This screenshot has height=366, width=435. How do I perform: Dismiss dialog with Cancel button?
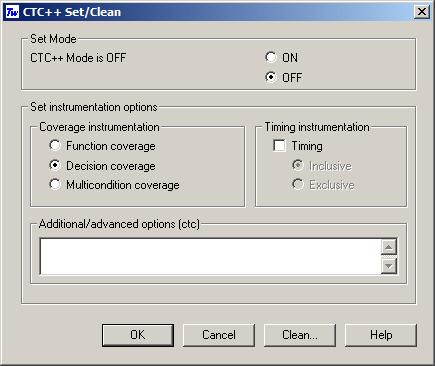pyautogui.click(x=219, y=335)
